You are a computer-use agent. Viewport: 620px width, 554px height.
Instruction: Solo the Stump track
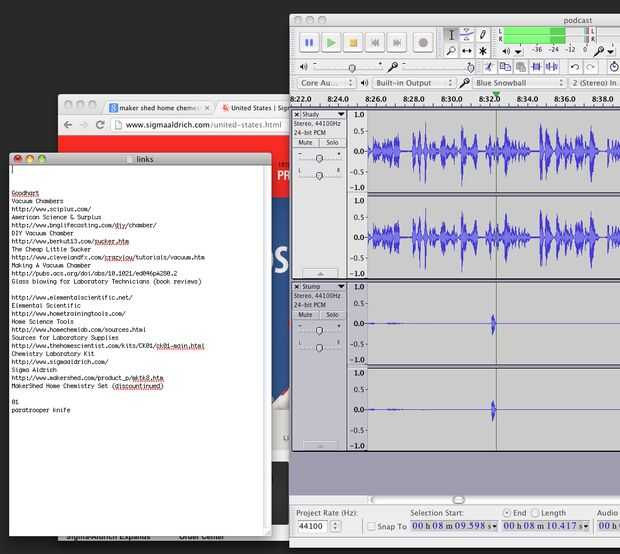[x=332, y=315]
